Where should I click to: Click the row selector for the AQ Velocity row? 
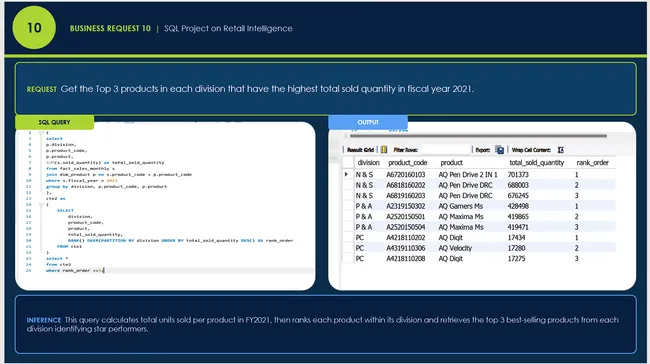(347, 248)
